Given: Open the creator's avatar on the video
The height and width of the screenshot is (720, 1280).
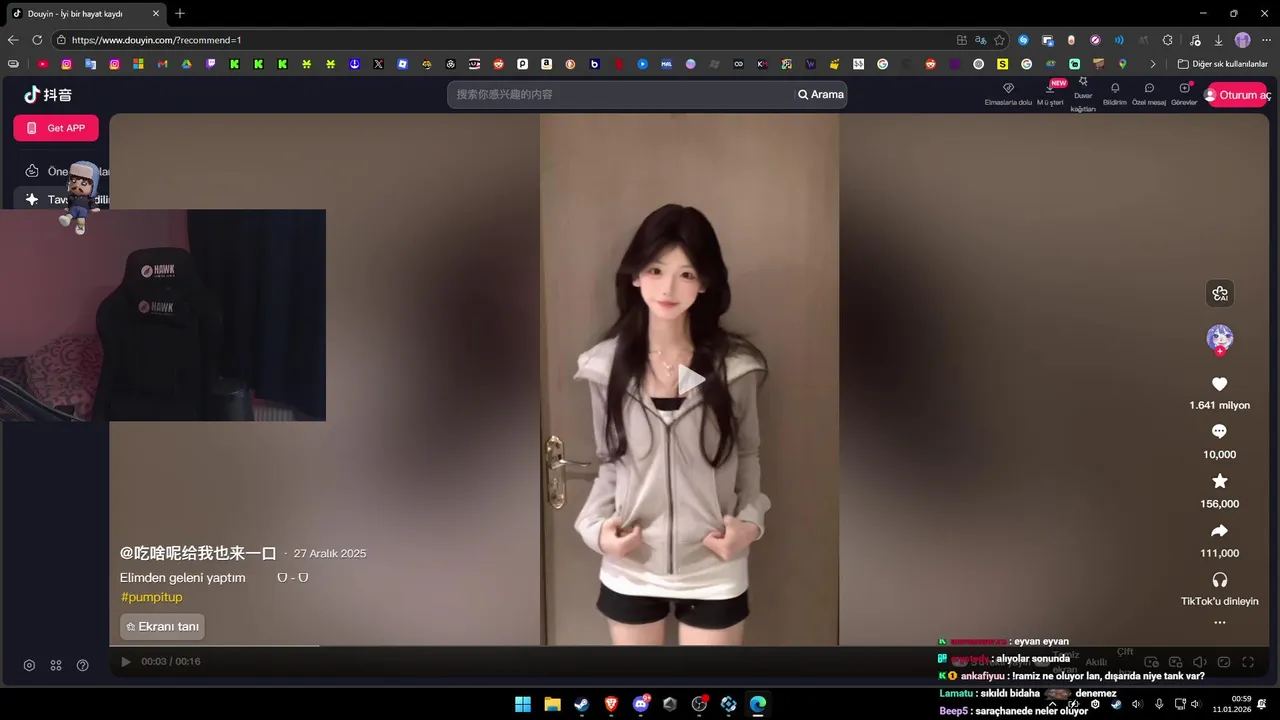Looking at the screenshot, I should pos(1219,338).
